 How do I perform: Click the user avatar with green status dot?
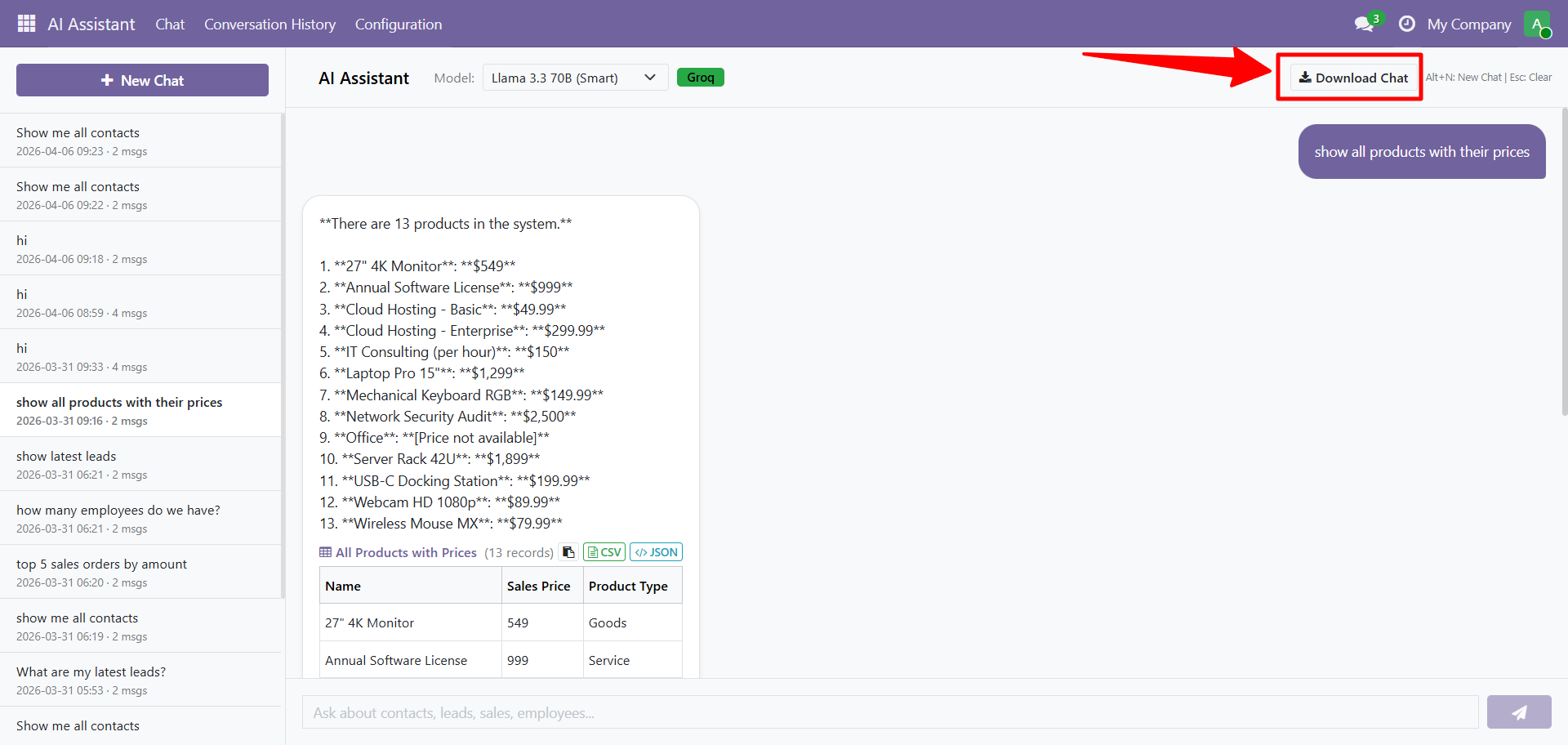click(x=1539, y=24)
